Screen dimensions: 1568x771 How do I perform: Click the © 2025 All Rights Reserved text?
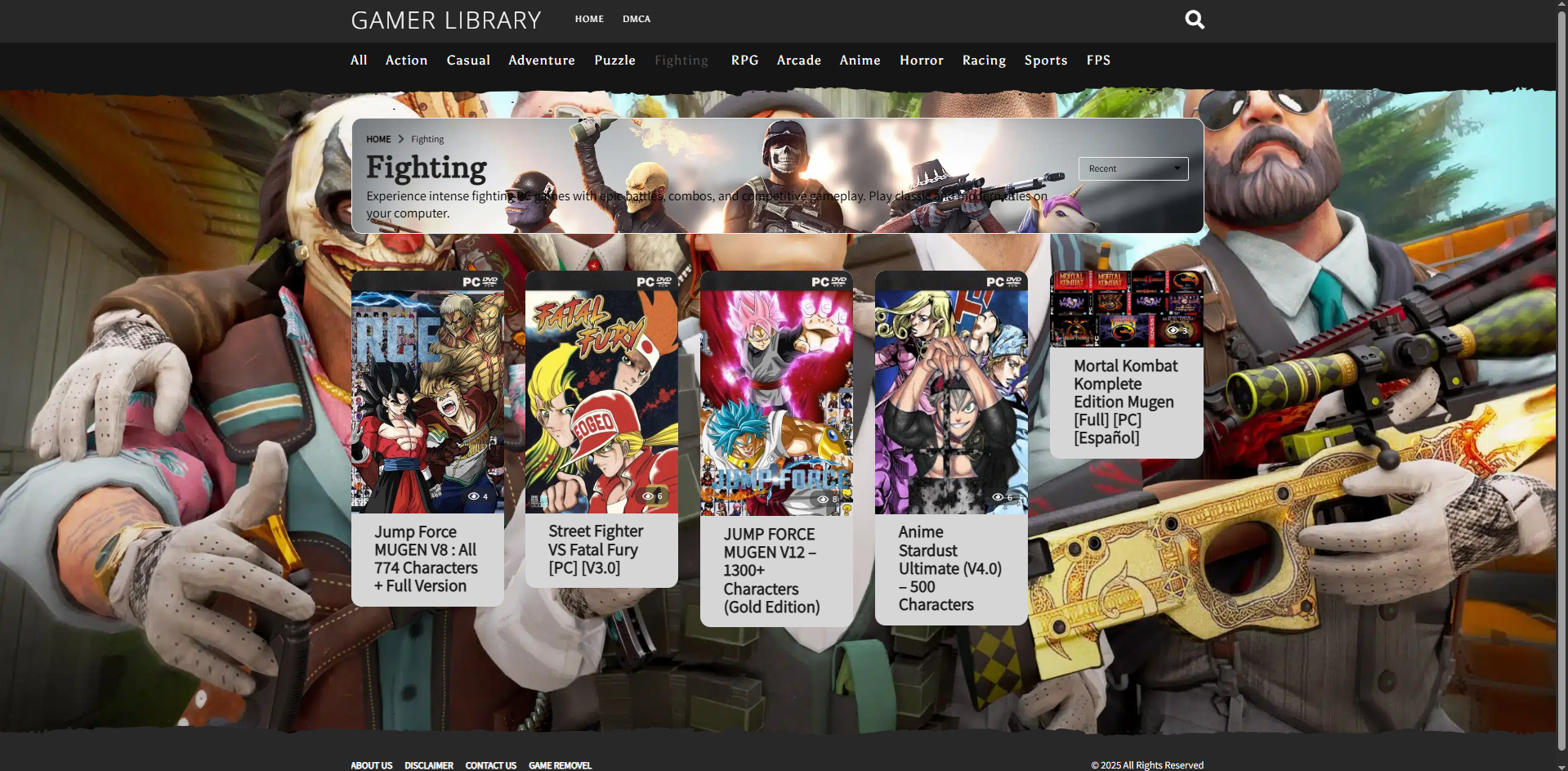coord(1147,765)
